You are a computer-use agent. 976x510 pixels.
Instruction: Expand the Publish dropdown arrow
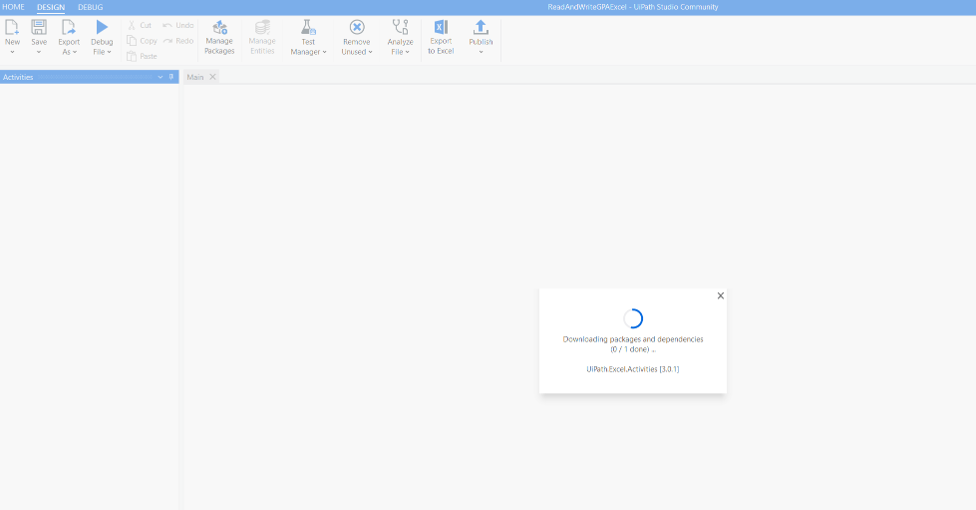pyautogui.click(x=481, y=52)
